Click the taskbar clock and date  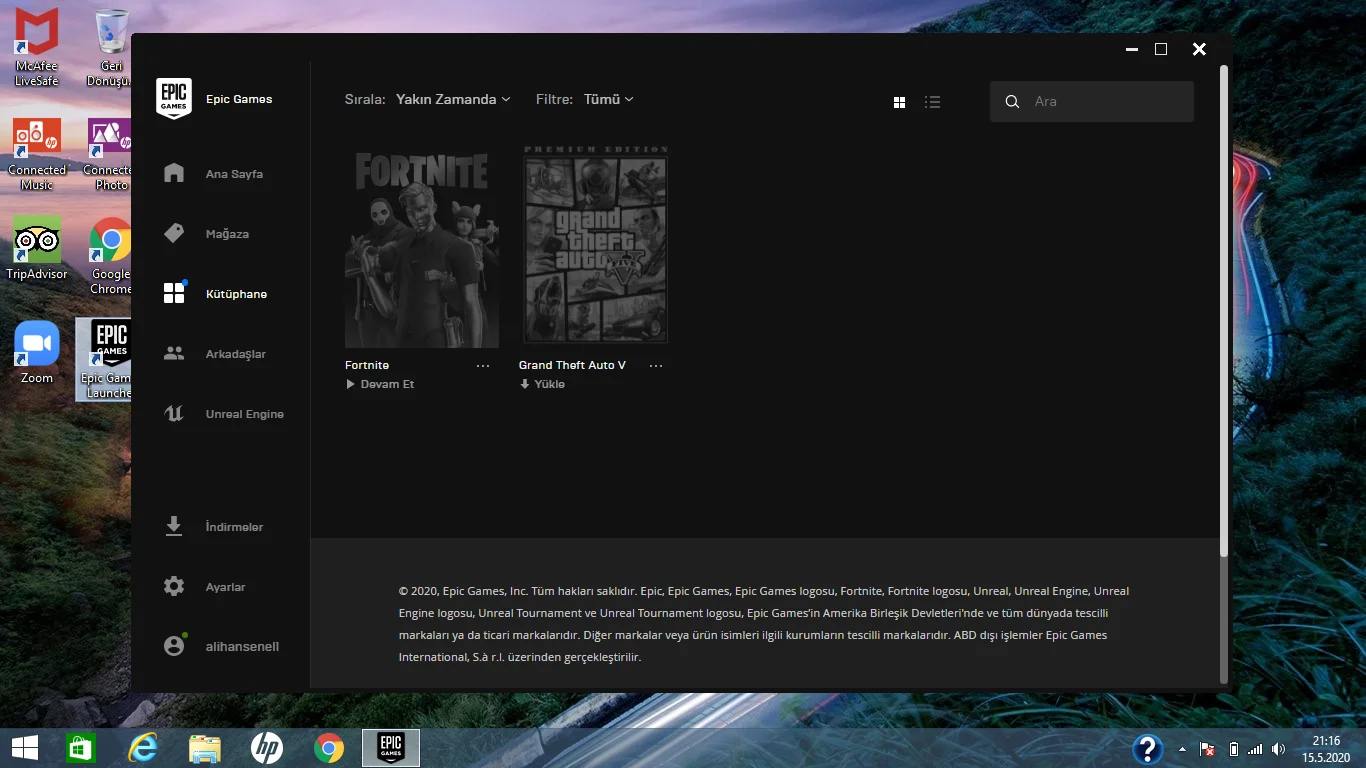pyautogui.click(x=1326, y=749)
